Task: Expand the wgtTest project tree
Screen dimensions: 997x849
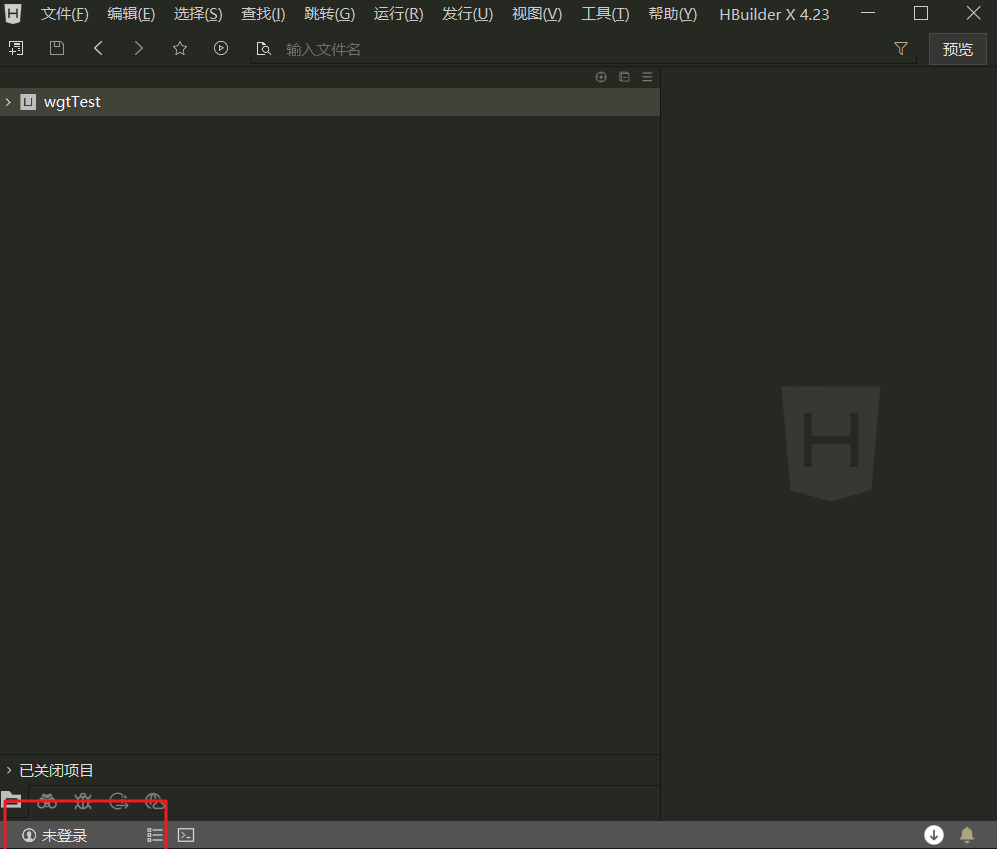Action: tap(8, 102)
